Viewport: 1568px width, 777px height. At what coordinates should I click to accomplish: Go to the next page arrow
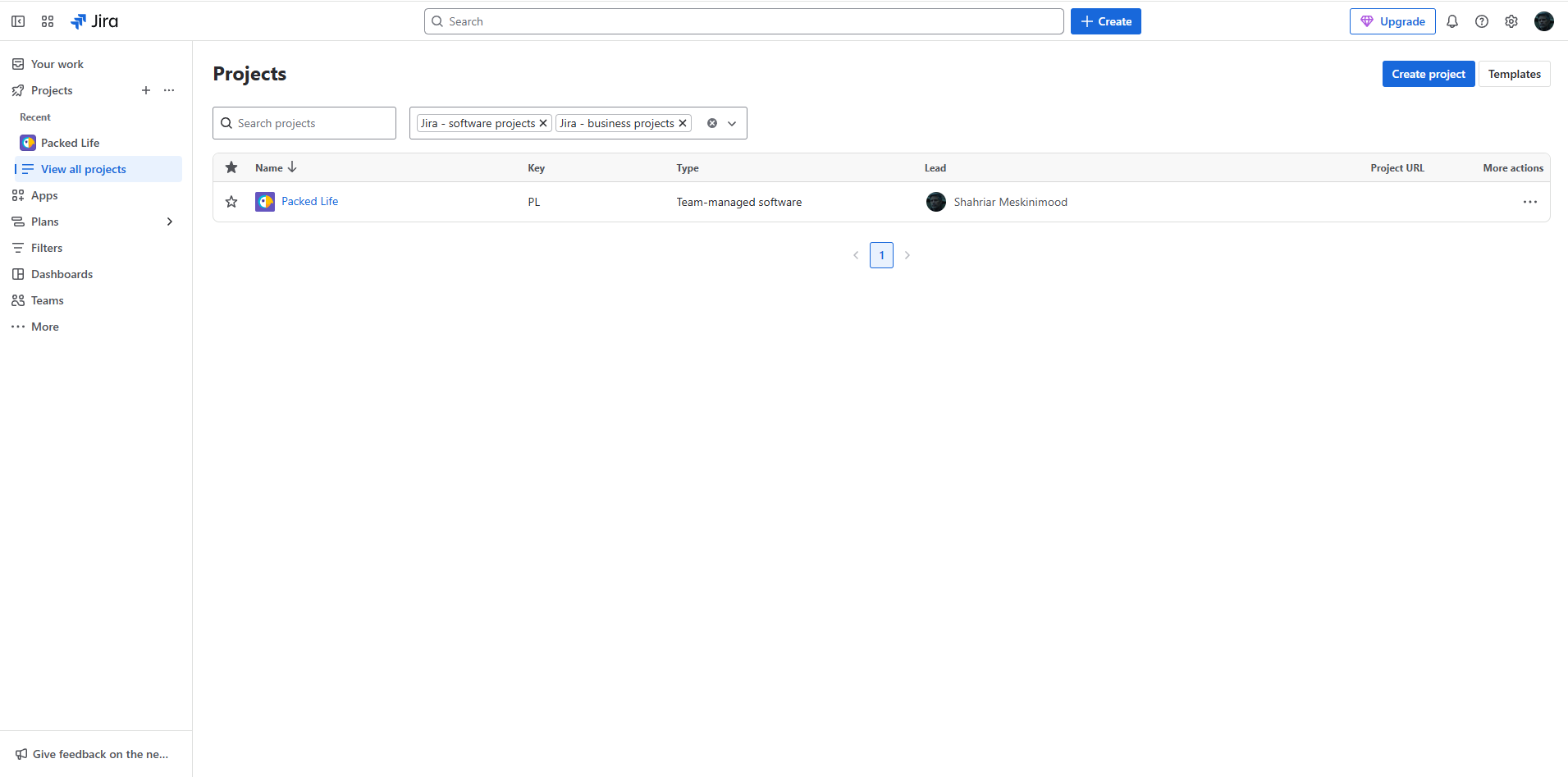907,255
